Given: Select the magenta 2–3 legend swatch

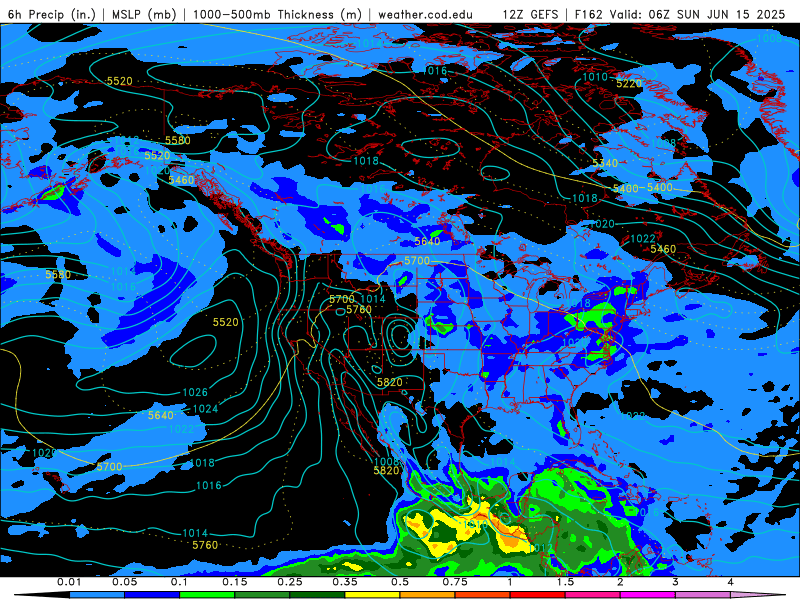Looking at the screenshot, I should [648, 595].
